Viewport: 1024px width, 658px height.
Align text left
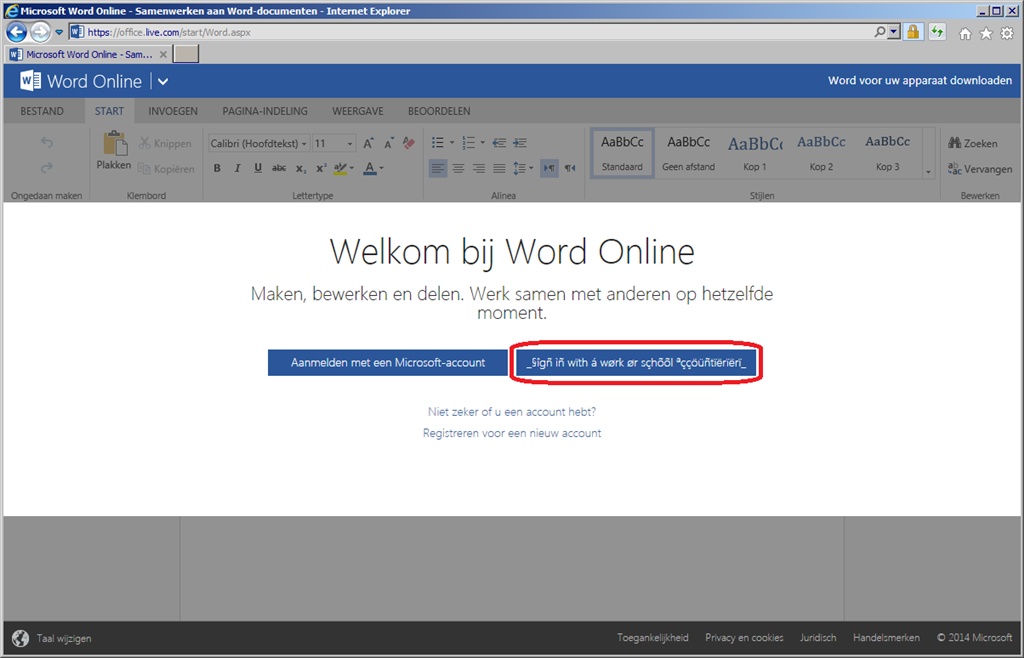tap(438, 168)
